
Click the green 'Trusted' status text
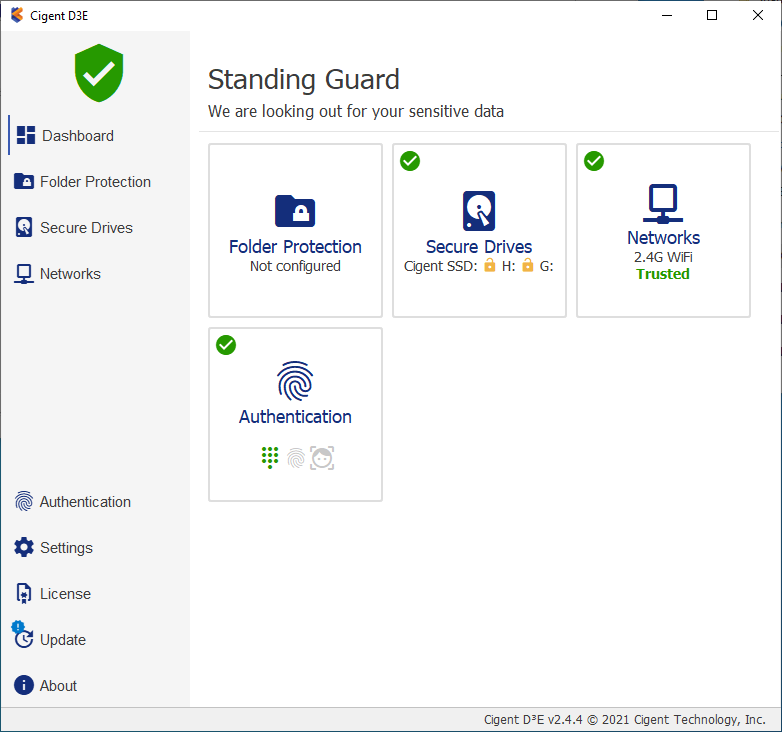[x=663, y=274]
